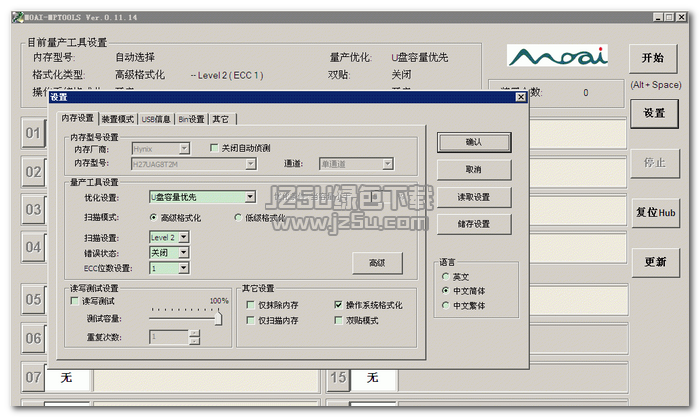This screenshot has height=417, width=700.
Task: Click the port 15 slot button
Action: (338, 378)
